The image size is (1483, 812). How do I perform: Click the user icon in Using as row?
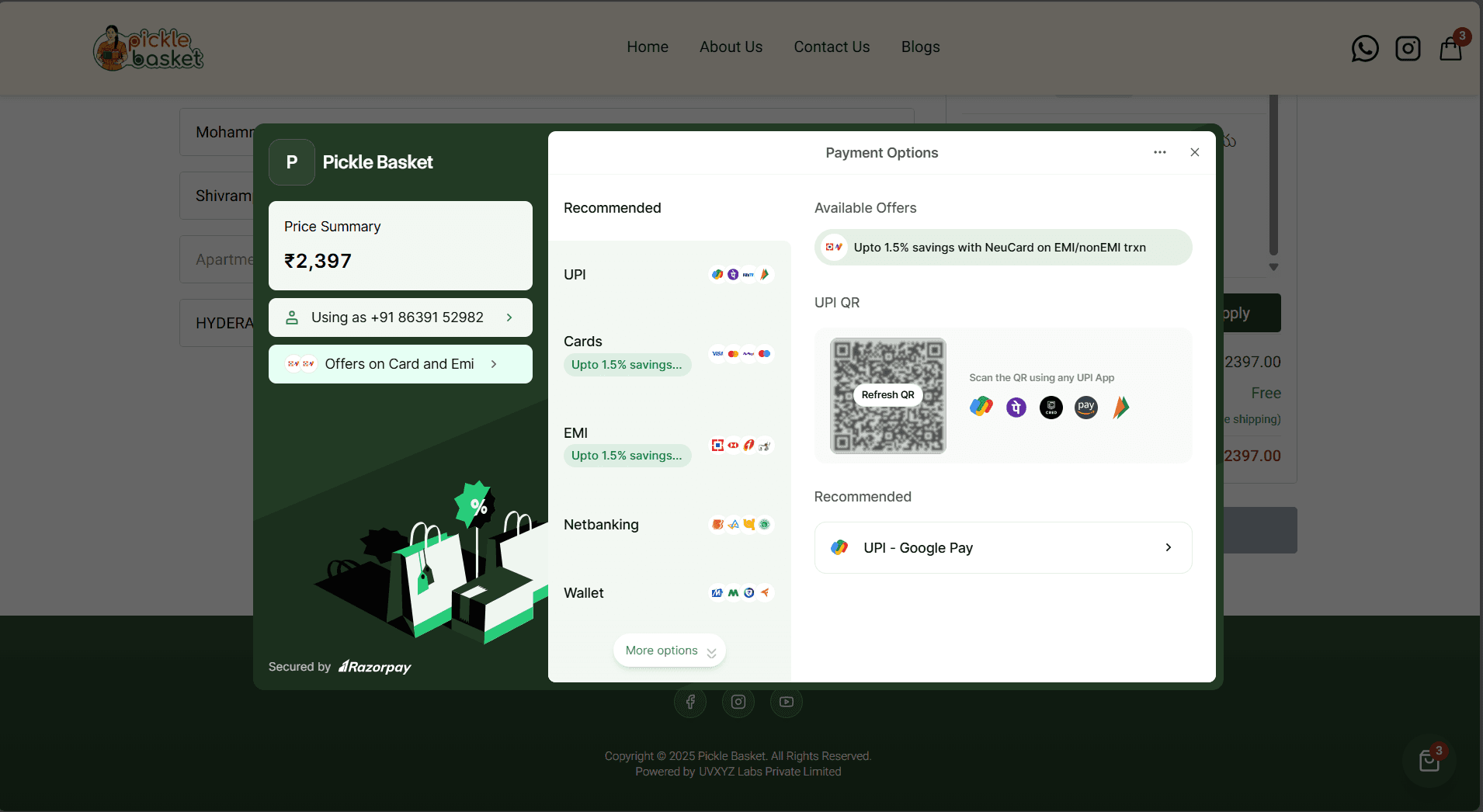[292, 318]
